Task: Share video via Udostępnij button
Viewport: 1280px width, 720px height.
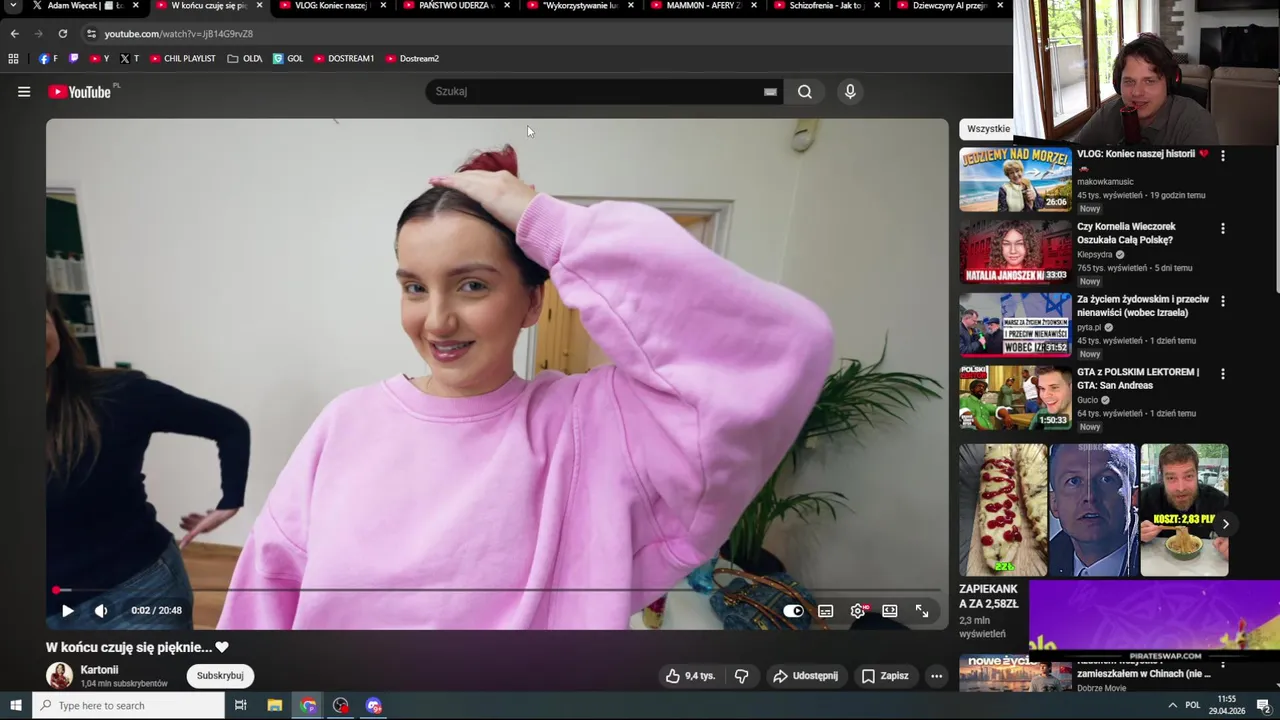Action: tap(805, 676)
